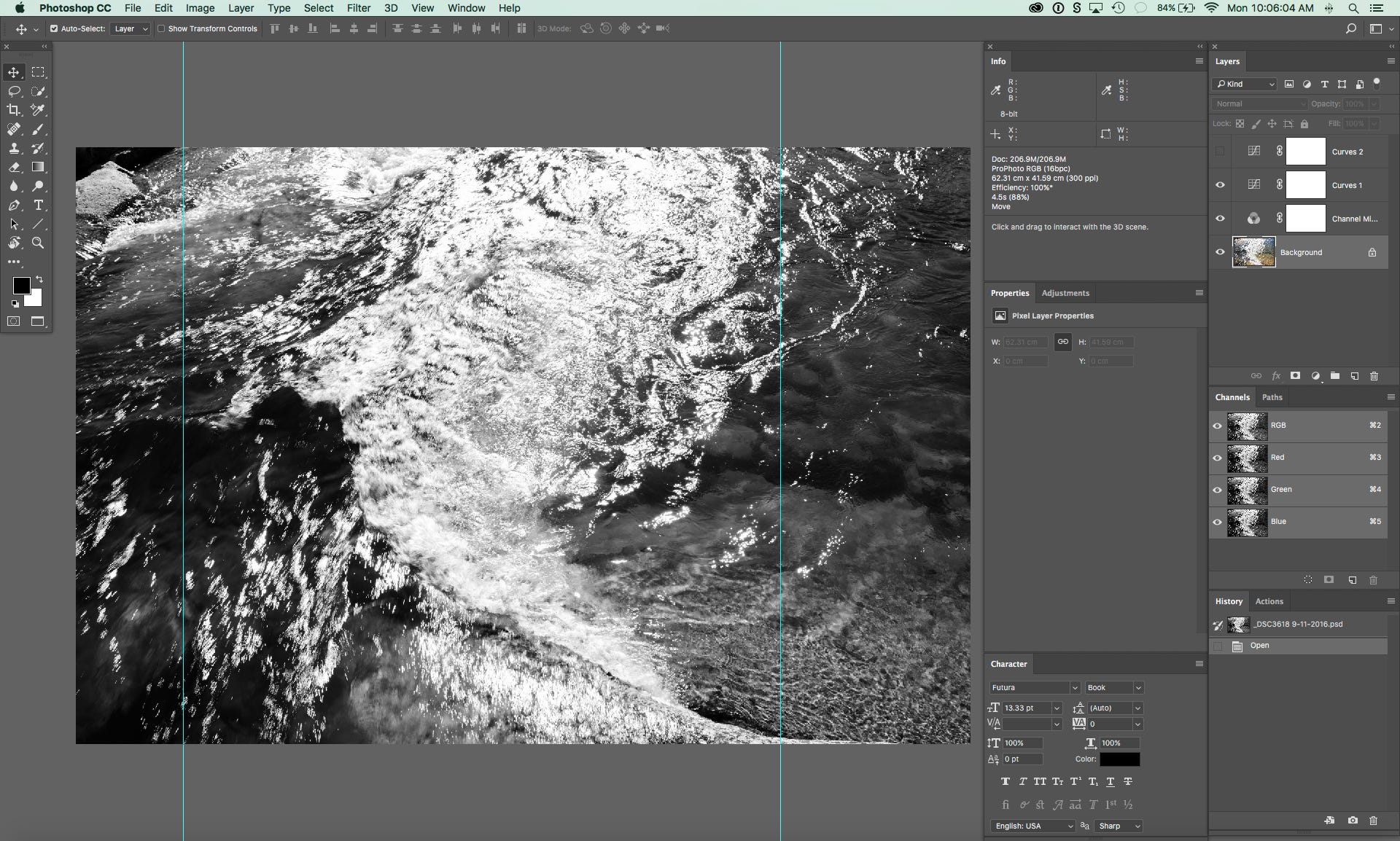This screenshot has width=1400, height=841.
Task: Switch to the Paths tab
Action: point(1272,397)
